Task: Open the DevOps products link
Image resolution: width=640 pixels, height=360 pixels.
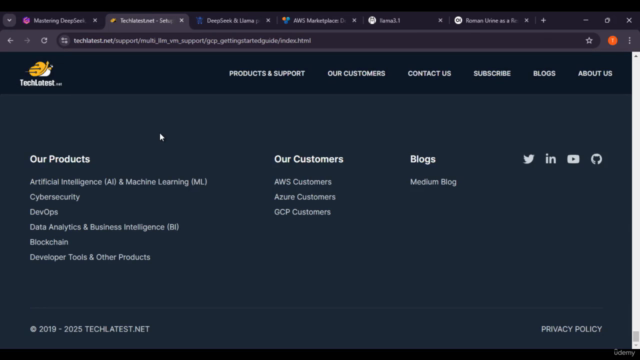Action: point(44,212)
